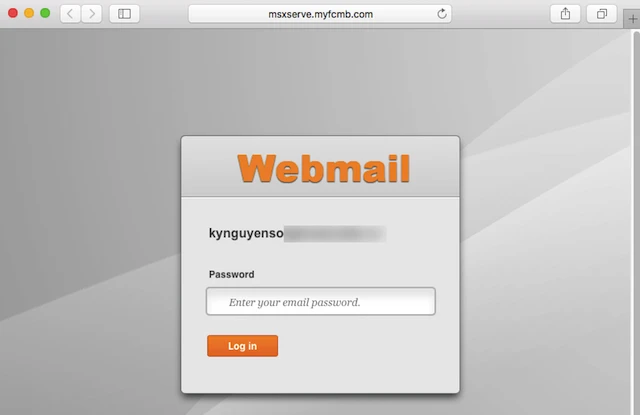640x415 pixels.
Task: Minimize window with the yellow button
Action: coord(29,13)
